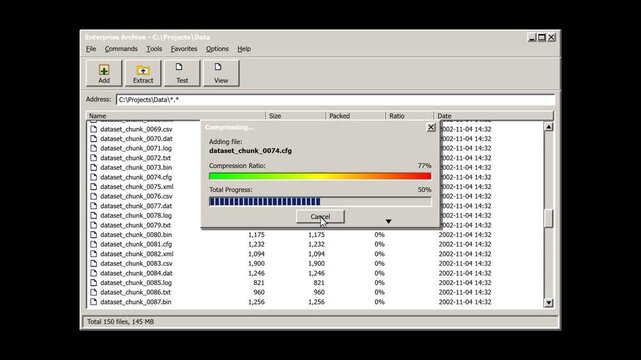Click the bold file name in Compressing dialog

[251, 151]
